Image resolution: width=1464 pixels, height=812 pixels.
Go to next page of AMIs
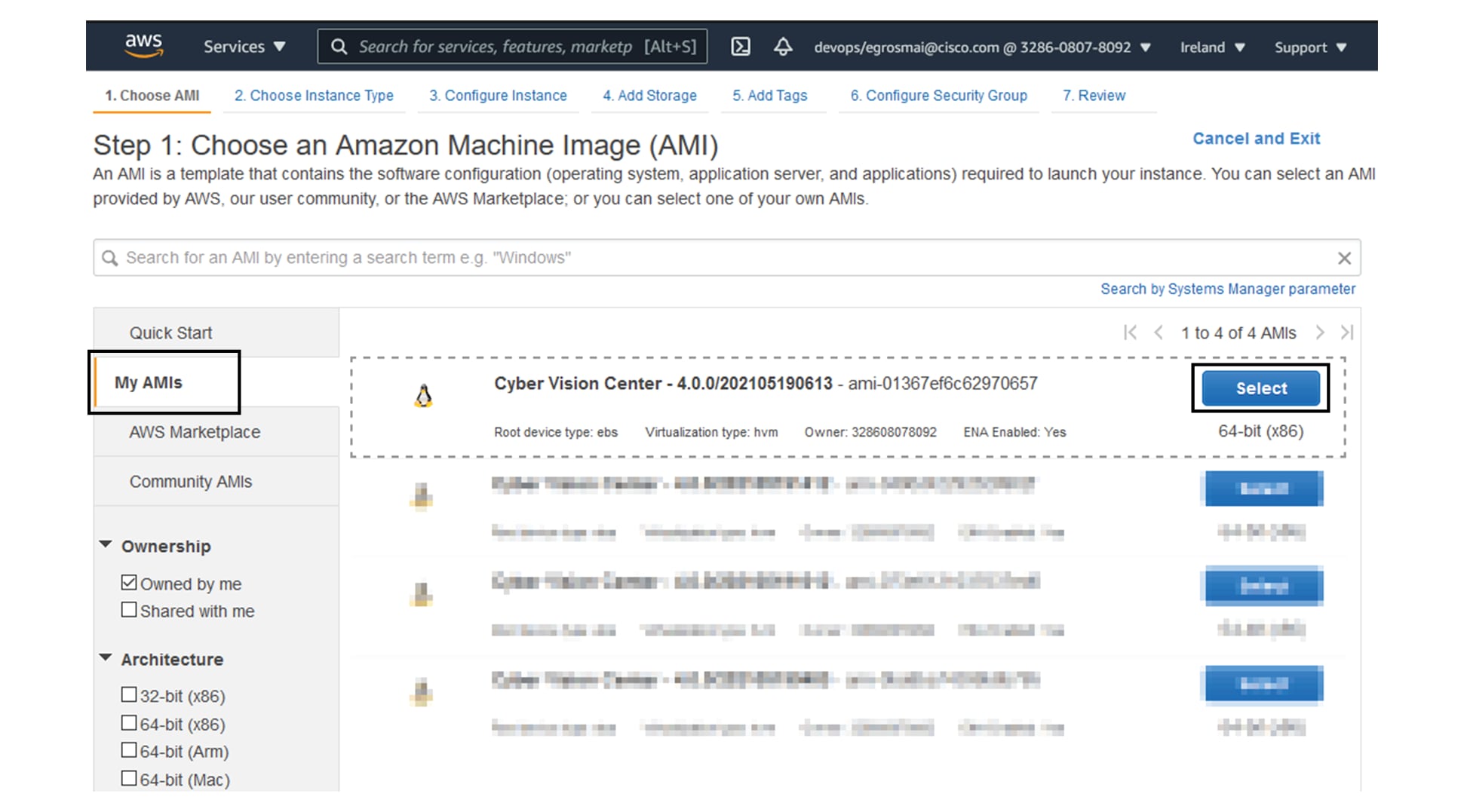(x=1320, y=332)
